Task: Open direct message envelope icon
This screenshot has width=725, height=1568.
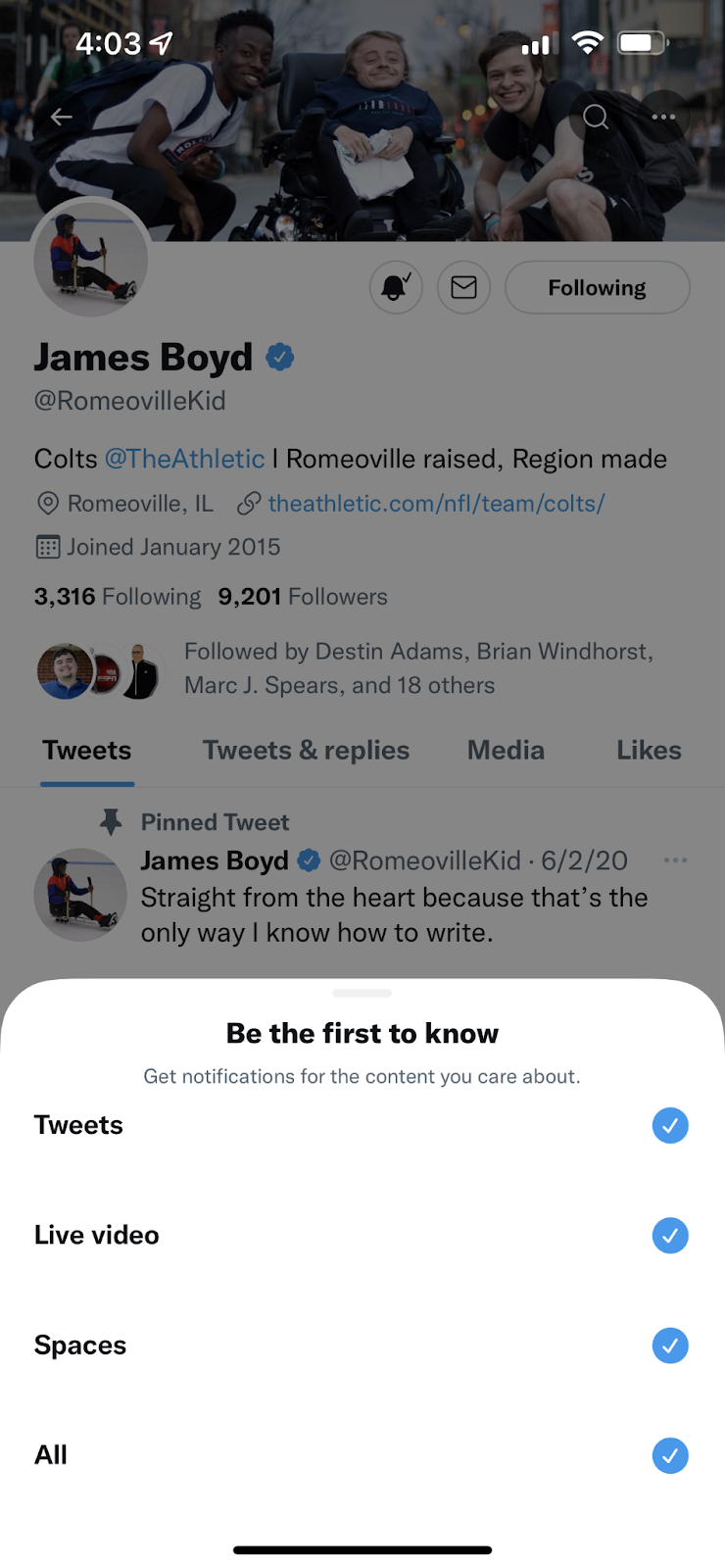Action: tap(463, 287)
